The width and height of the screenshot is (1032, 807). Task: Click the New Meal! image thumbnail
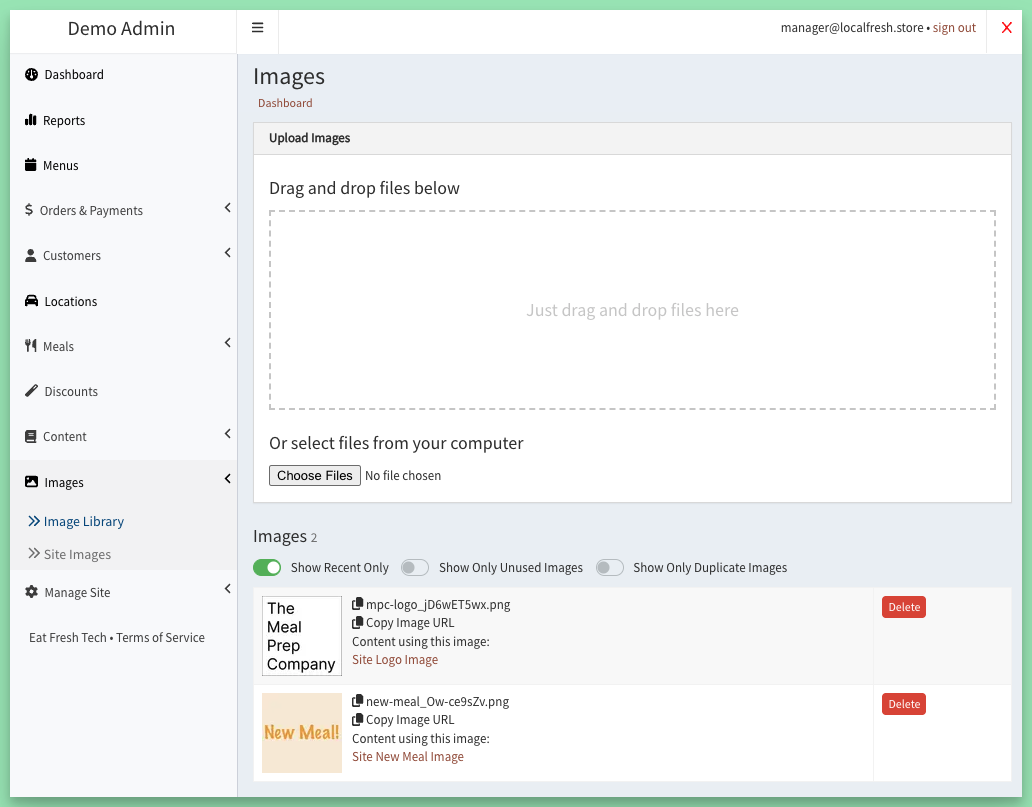point(302,733)
